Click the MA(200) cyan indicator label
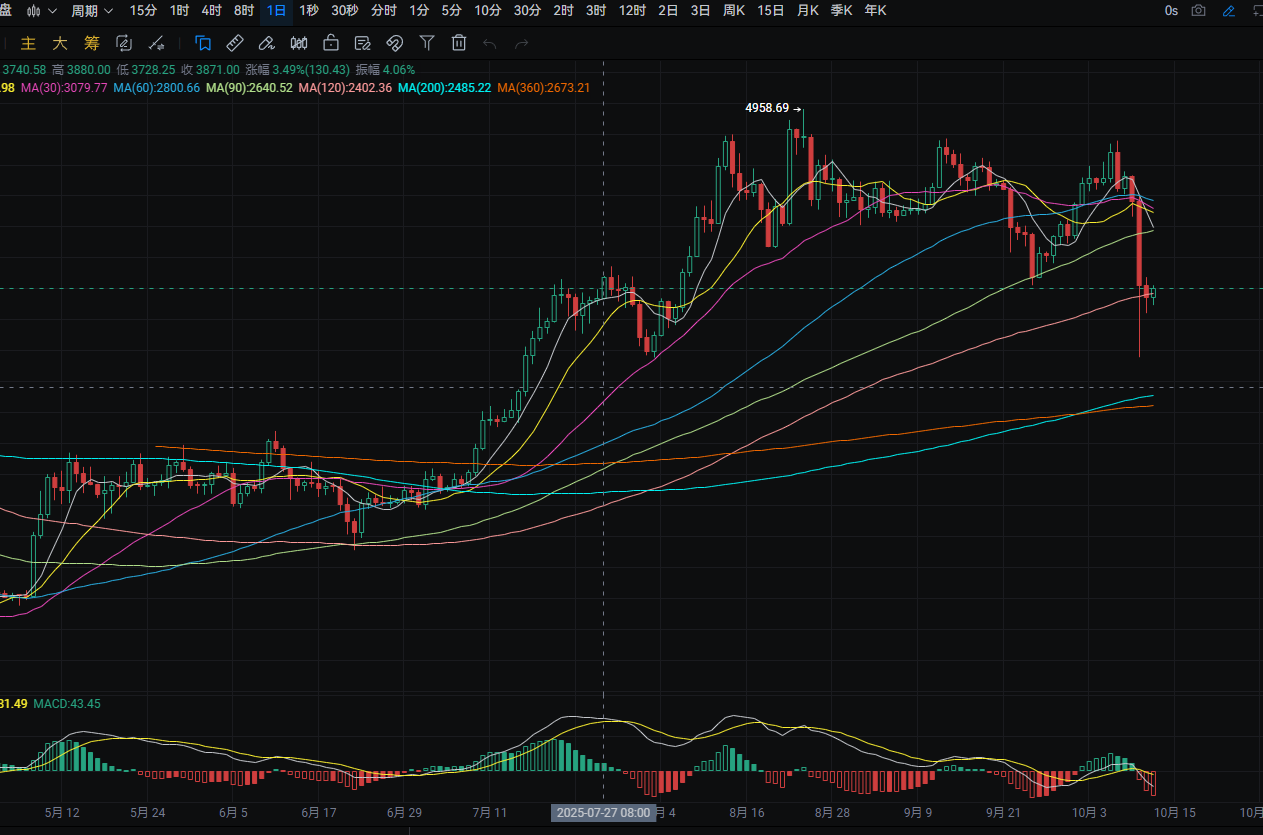 pos(444,88)
